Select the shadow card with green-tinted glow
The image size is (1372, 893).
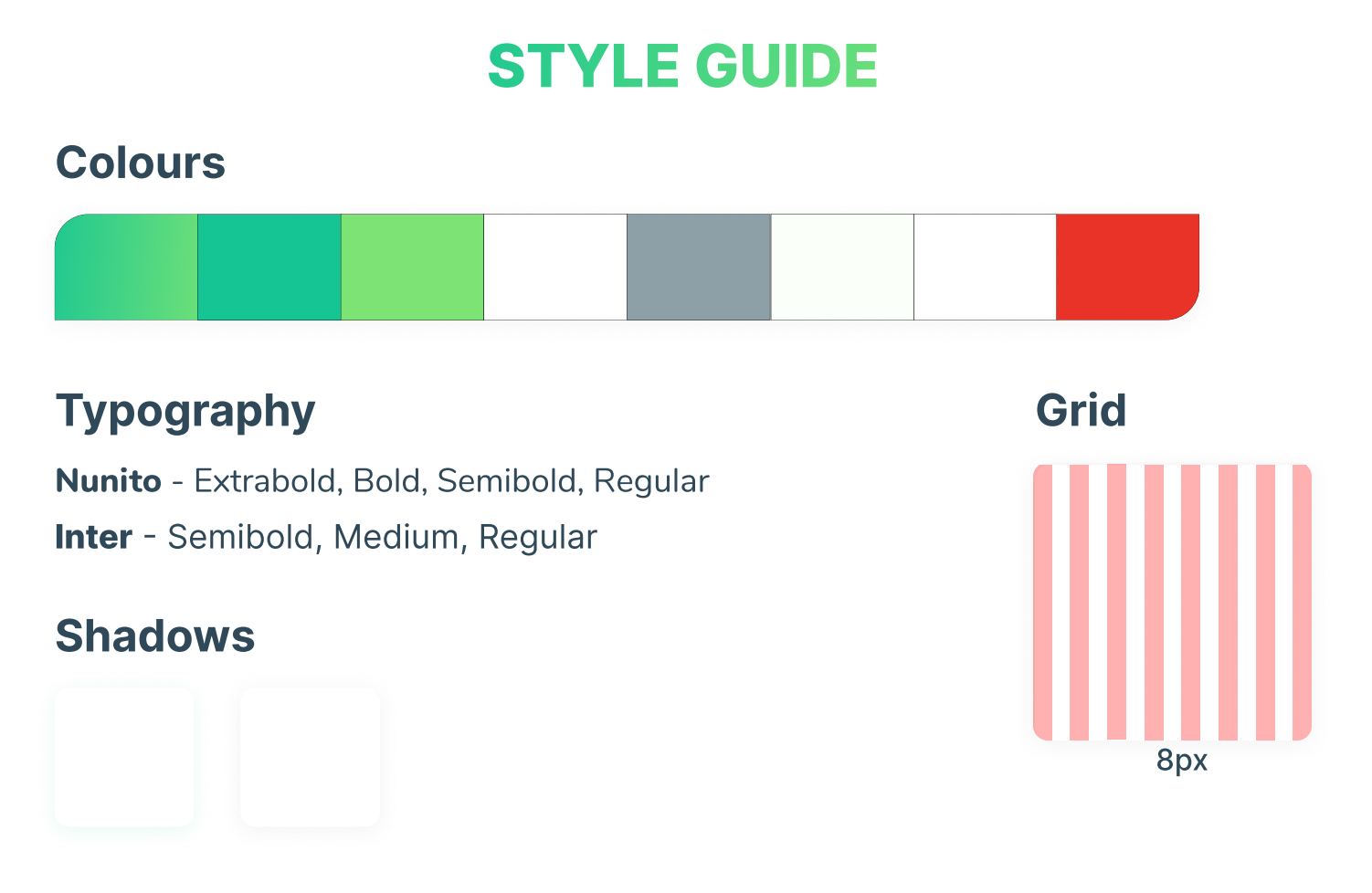(x=124, y=758)
